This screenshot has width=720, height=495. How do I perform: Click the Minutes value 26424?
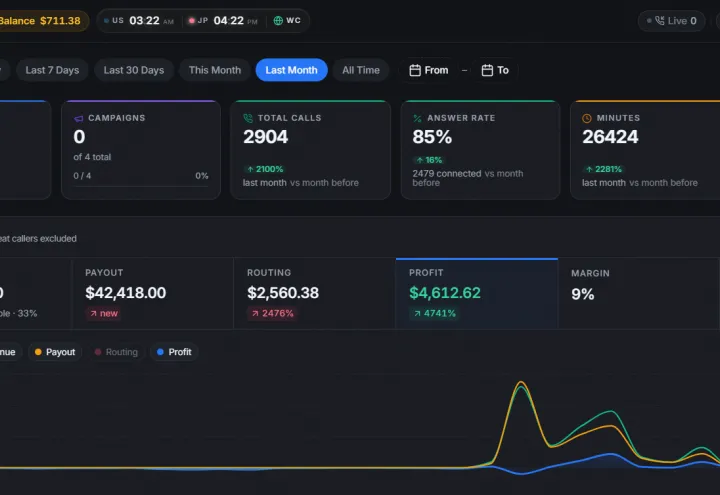pos(610,137)
